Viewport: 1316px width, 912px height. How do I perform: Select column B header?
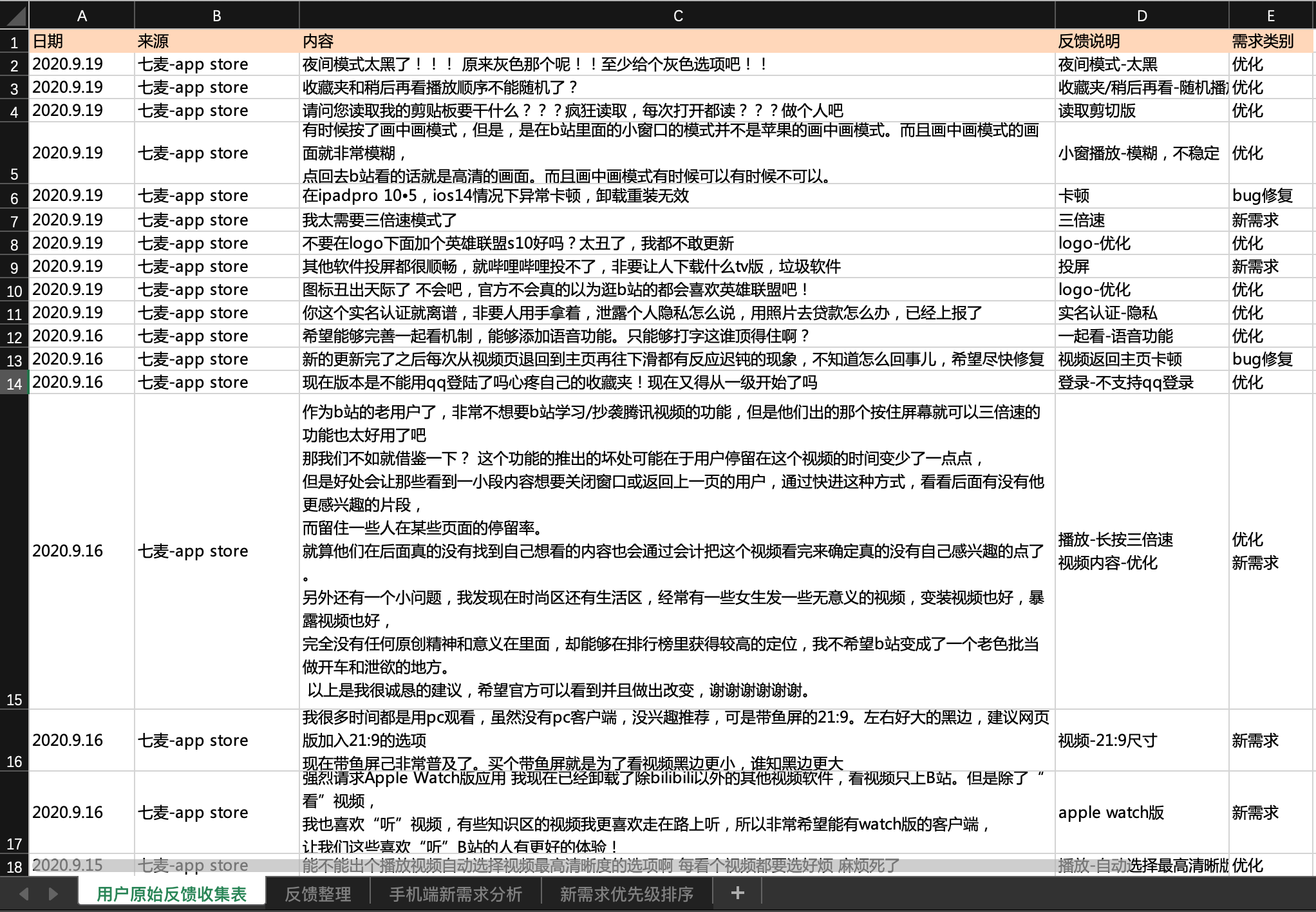coord(217,15)
